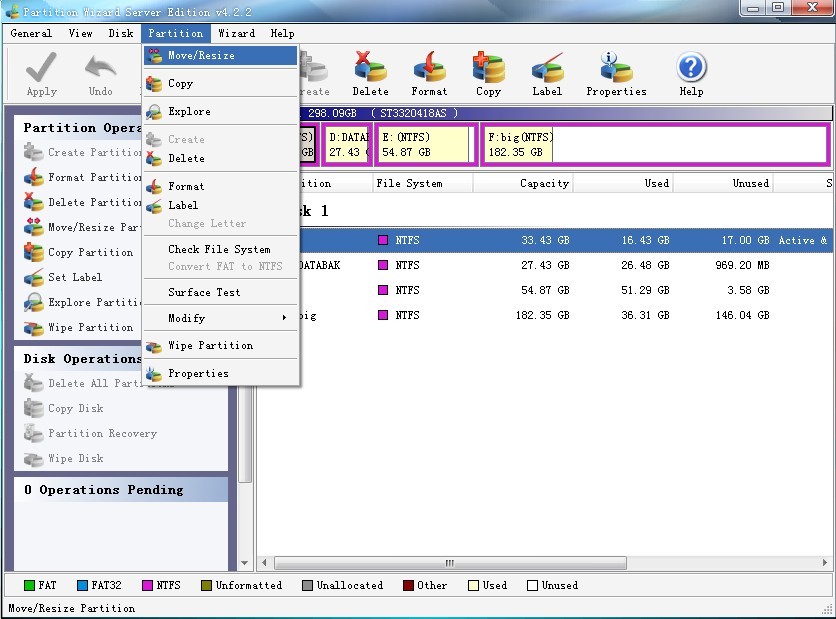836x619 pixels.
Task: Sort by the Capacity column header
Action: click(522, 183)
